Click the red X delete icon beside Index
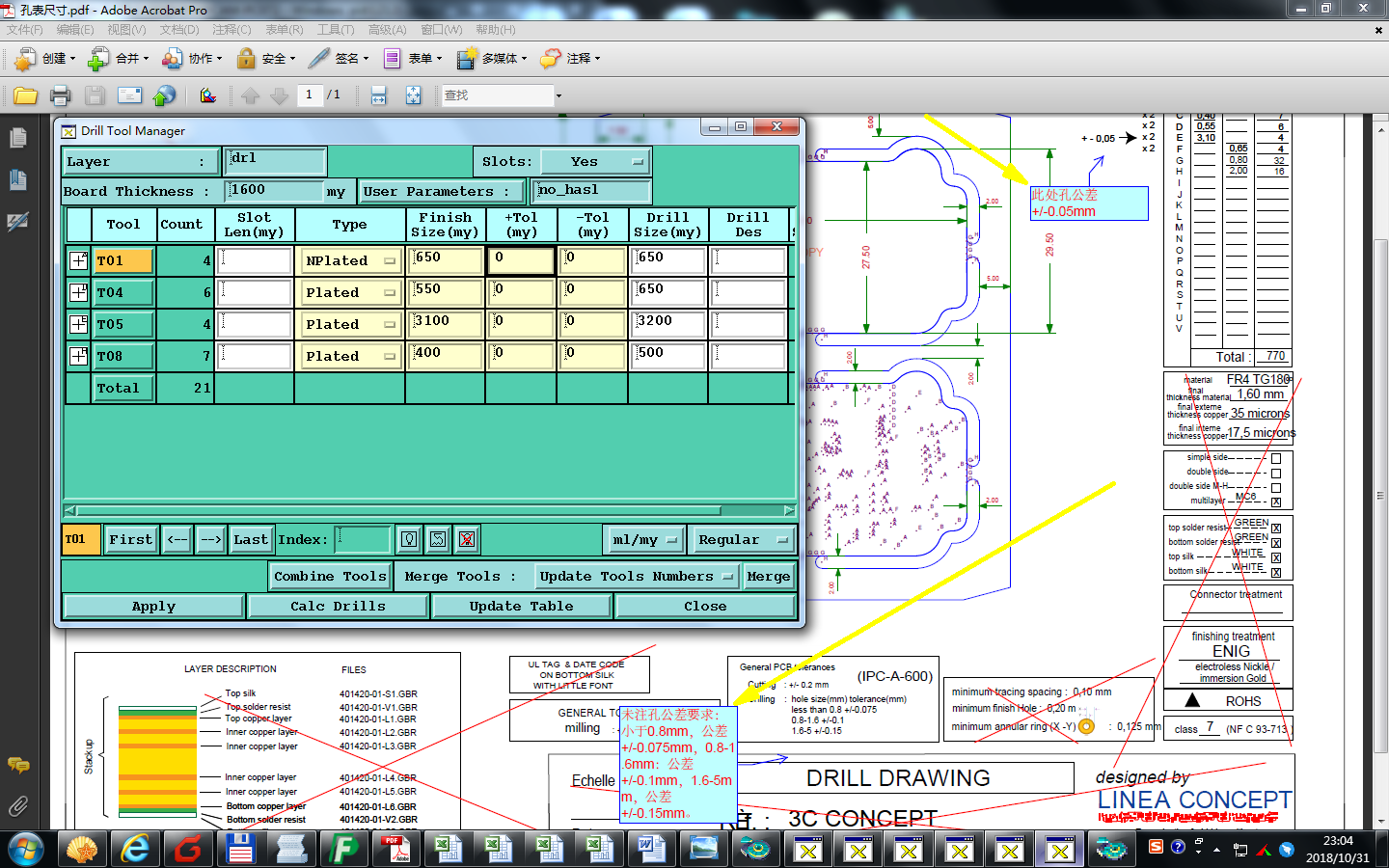Image resolution: width=1389 pixels, height=868 pixels. [467, 540]
